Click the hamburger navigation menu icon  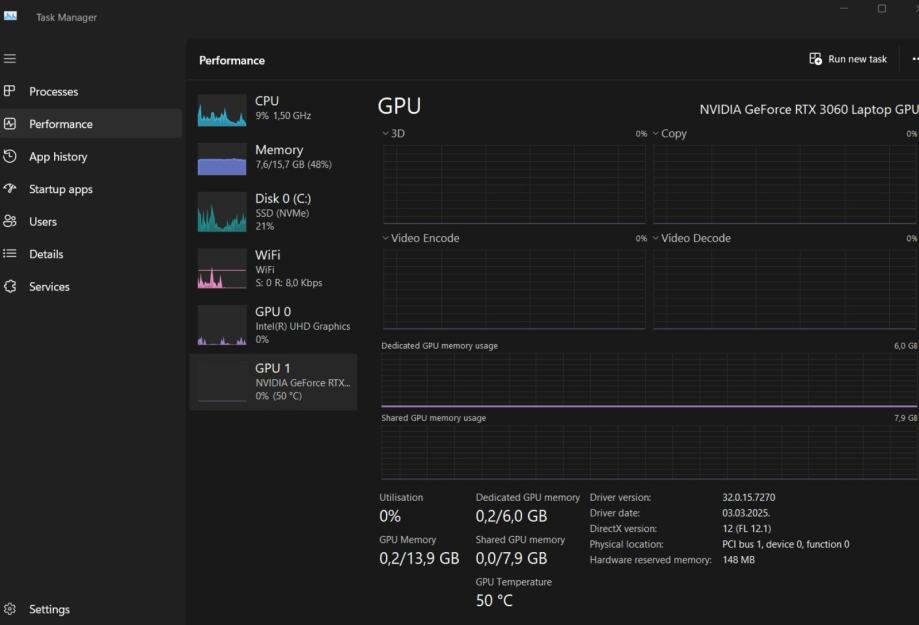[x=10, y=59]
